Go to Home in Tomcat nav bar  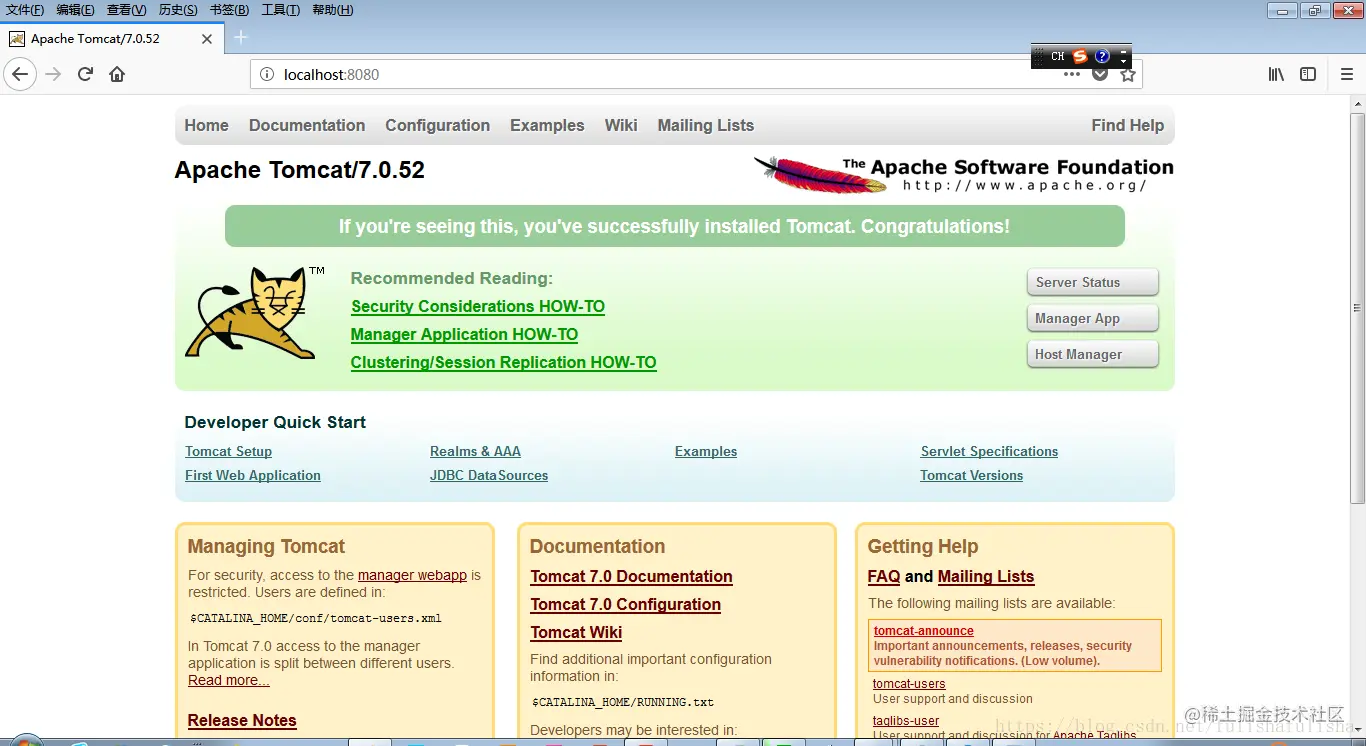tap(207, 125)
